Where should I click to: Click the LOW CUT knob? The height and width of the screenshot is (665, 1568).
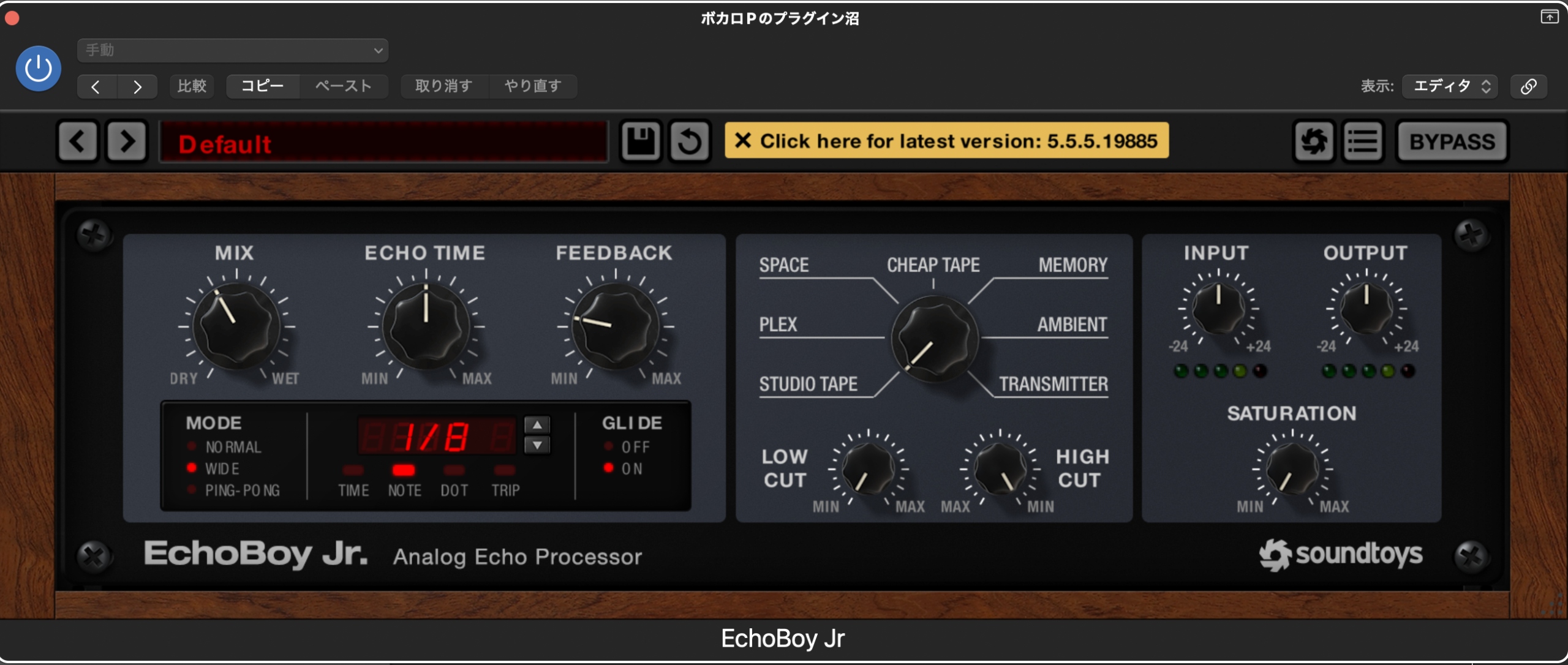coord(868,470)
